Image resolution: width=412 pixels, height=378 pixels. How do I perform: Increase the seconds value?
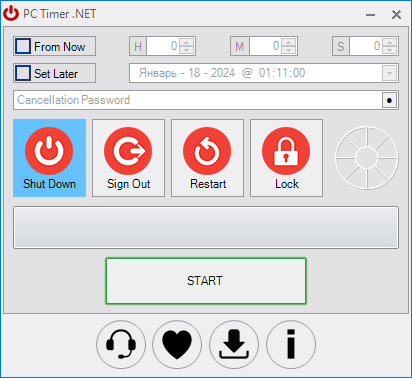[390, 42]
